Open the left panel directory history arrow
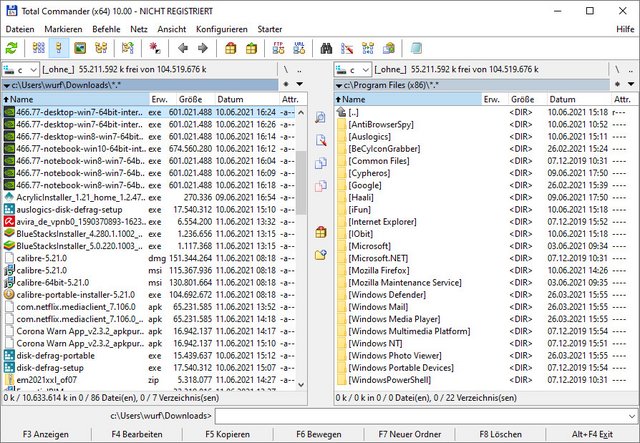Image resolution: width=640 pixels, height=443 pixels. [300, 85]
